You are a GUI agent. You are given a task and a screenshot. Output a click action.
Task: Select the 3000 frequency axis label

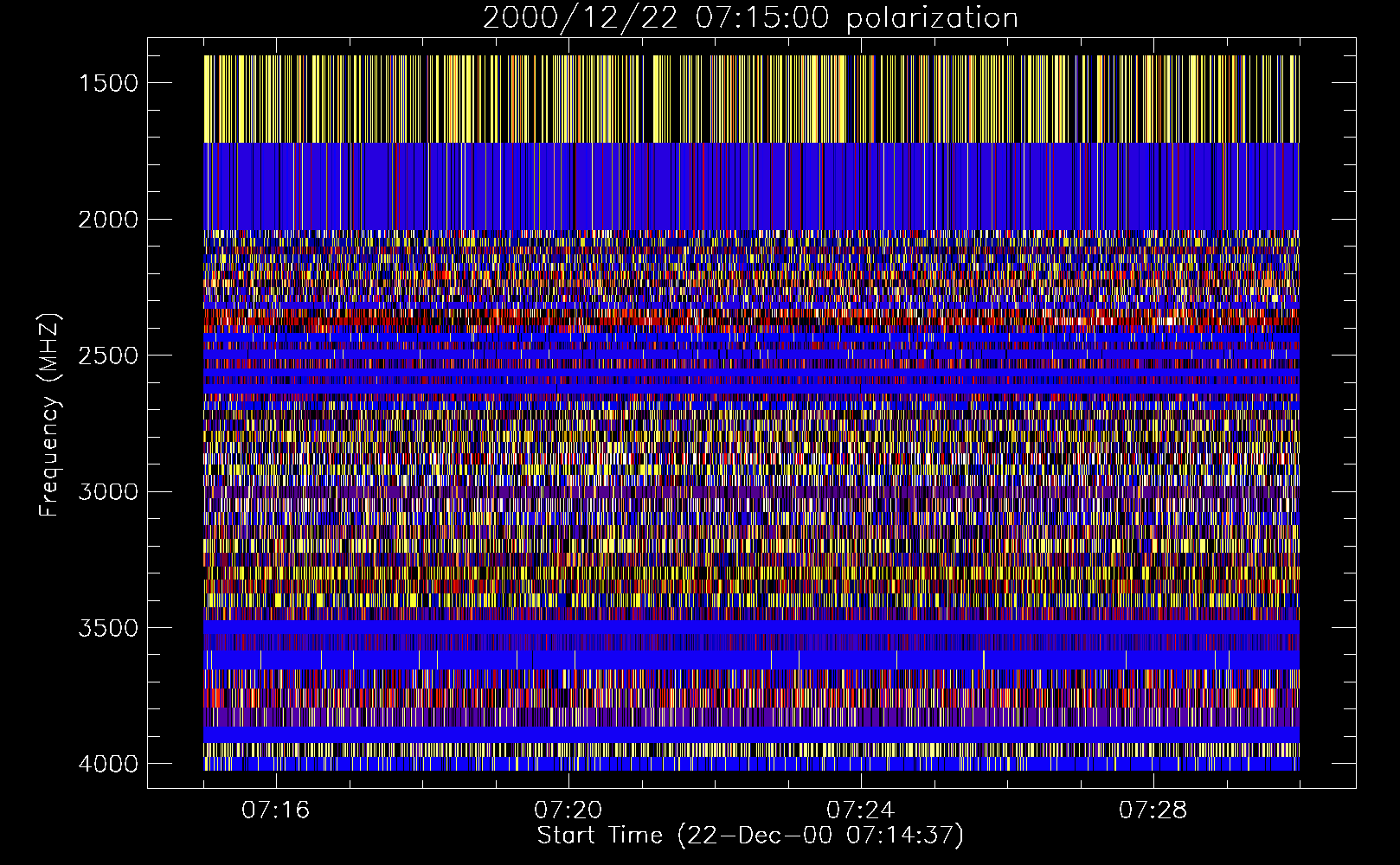pos(108,492)
